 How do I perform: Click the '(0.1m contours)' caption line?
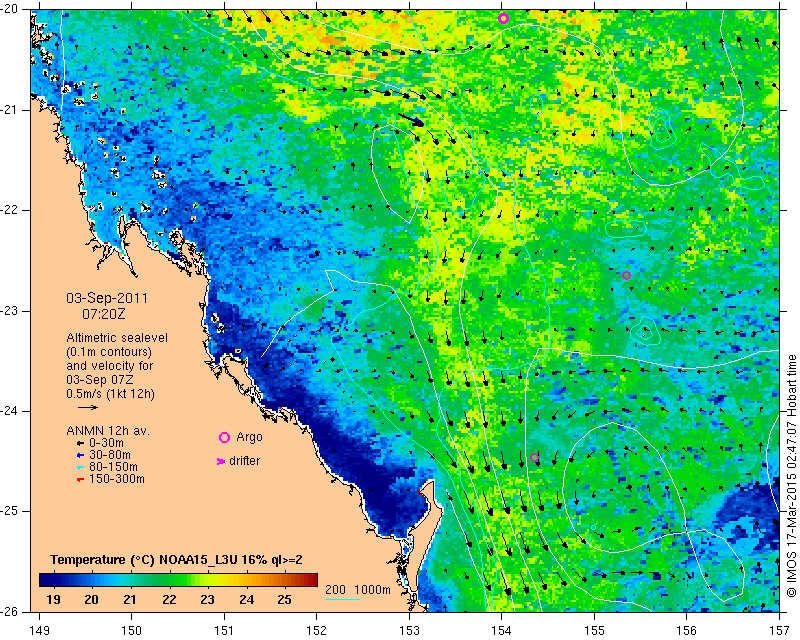pyautogui.click(x=109, y=352)
